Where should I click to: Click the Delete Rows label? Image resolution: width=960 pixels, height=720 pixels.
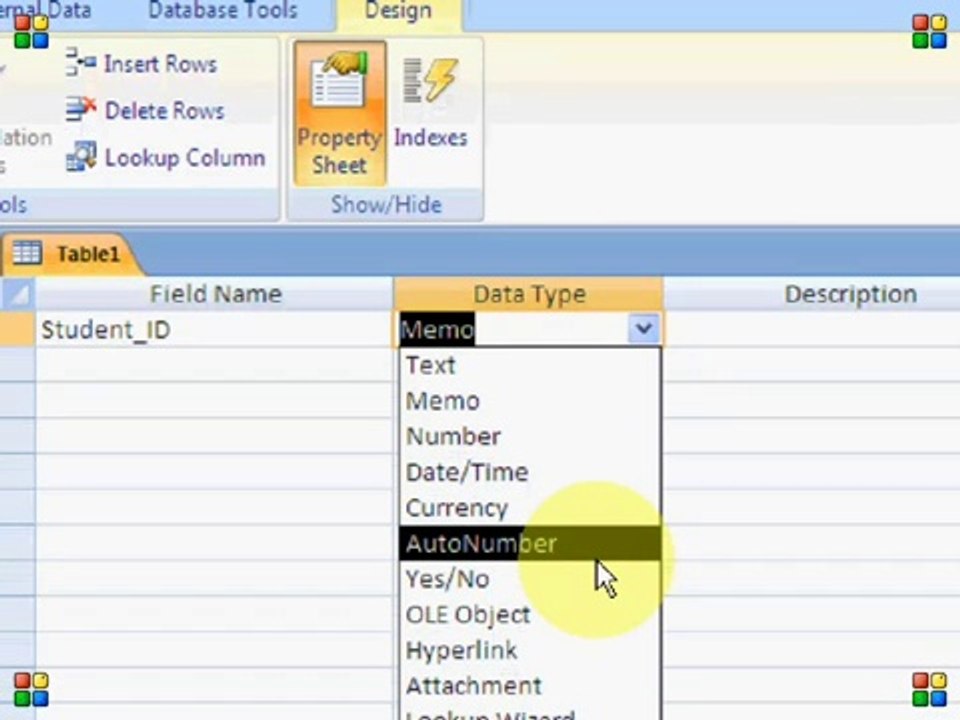tap(165, 111)
